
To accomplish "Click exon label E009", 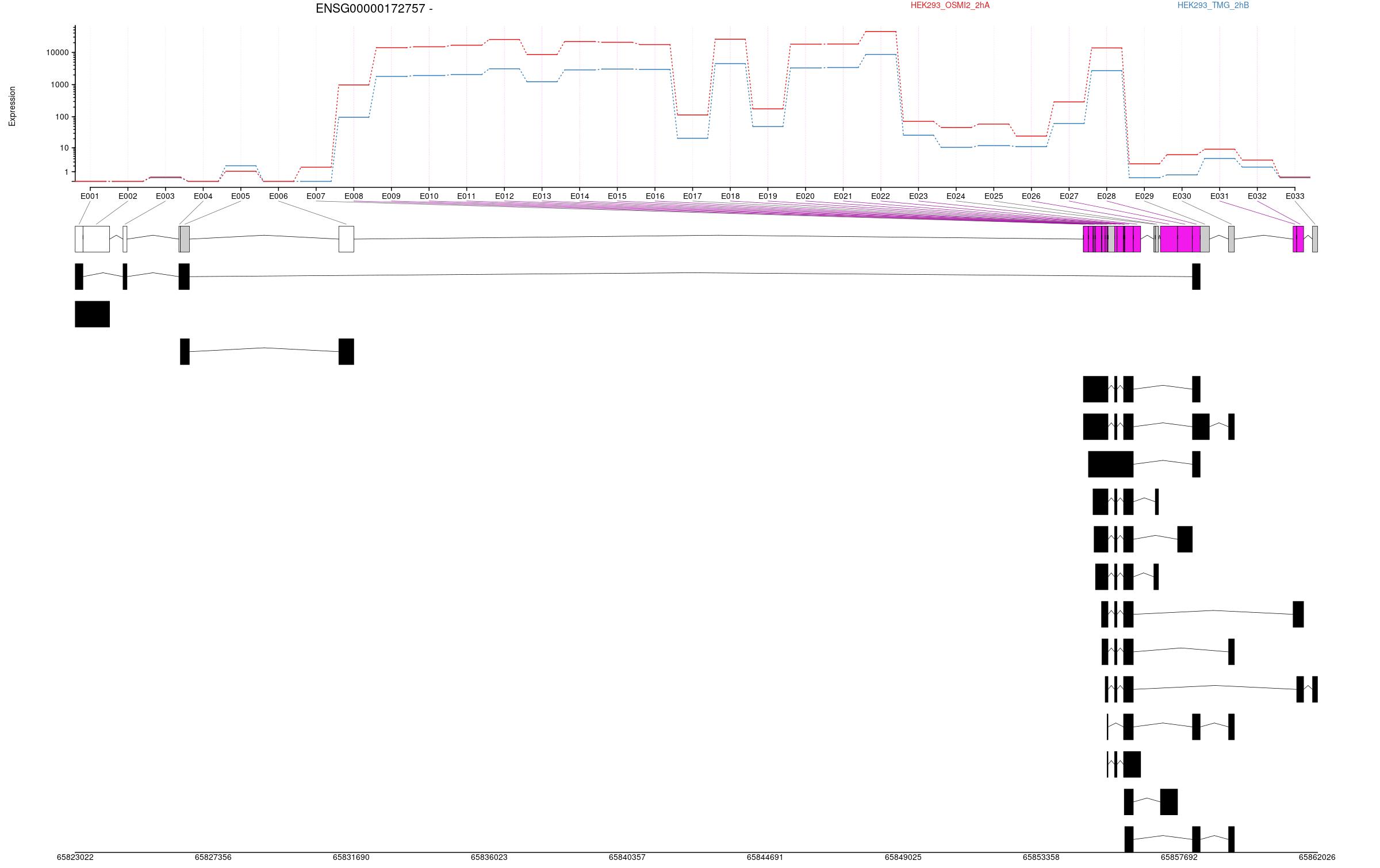I will (391, 196).
